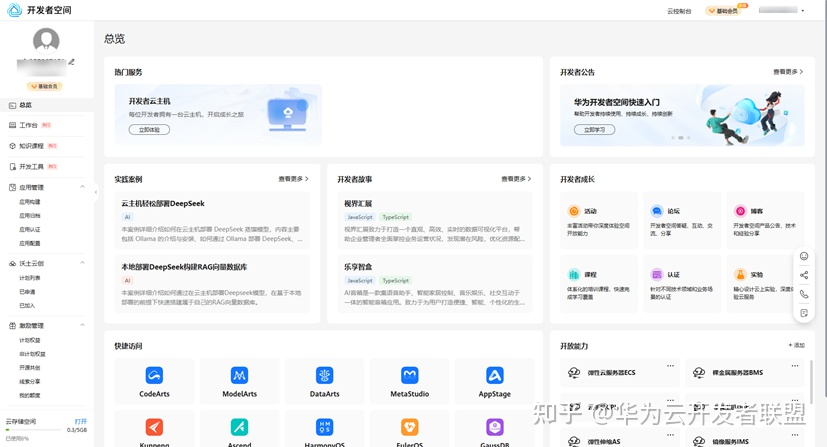Screen dimensions: 827x447
Task: Open 计划列表 sidebar item
Action: point(30,278)
